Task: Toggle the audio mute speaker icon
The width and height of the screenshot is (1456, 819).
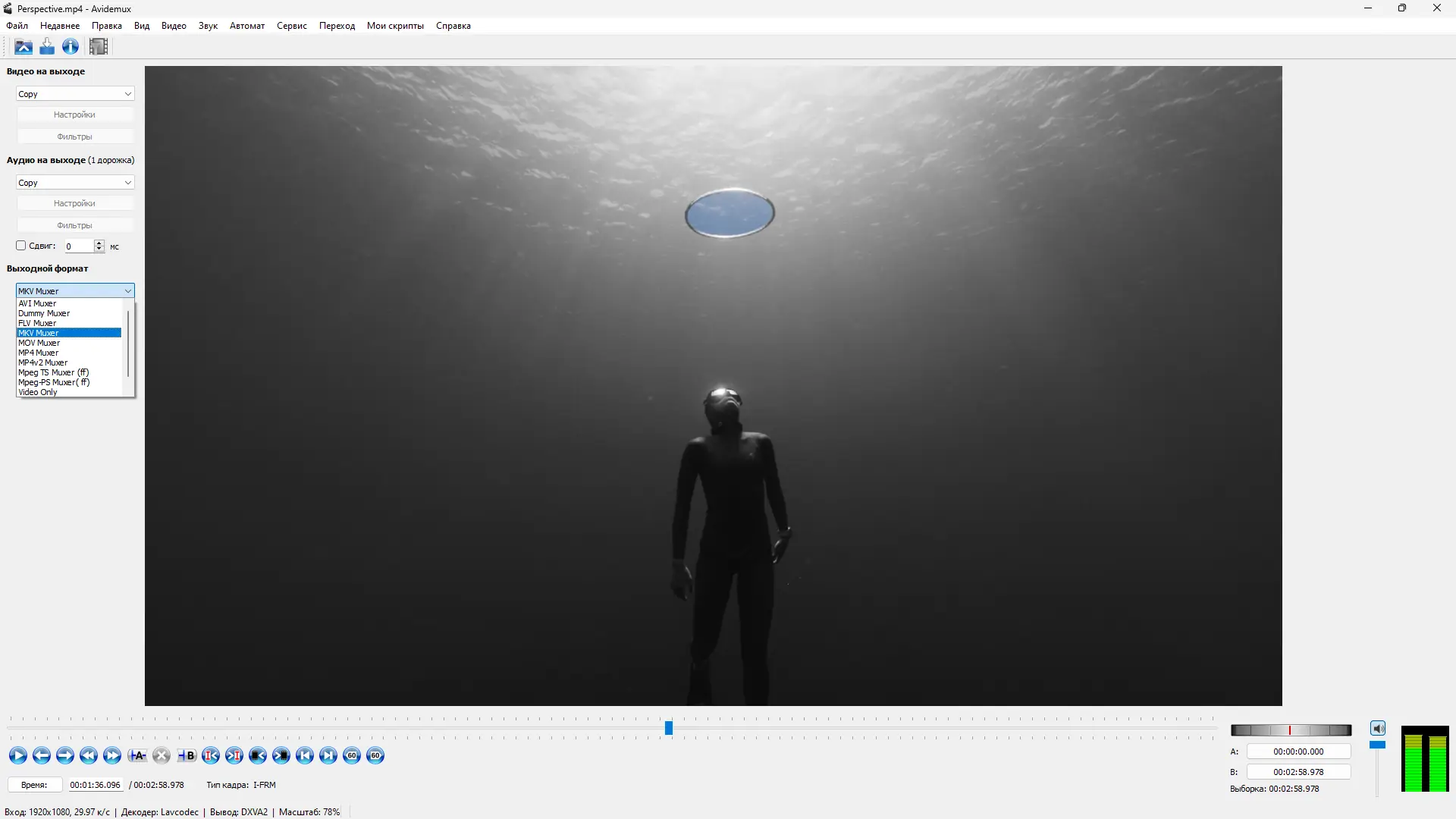Action: coord(1378,729)
